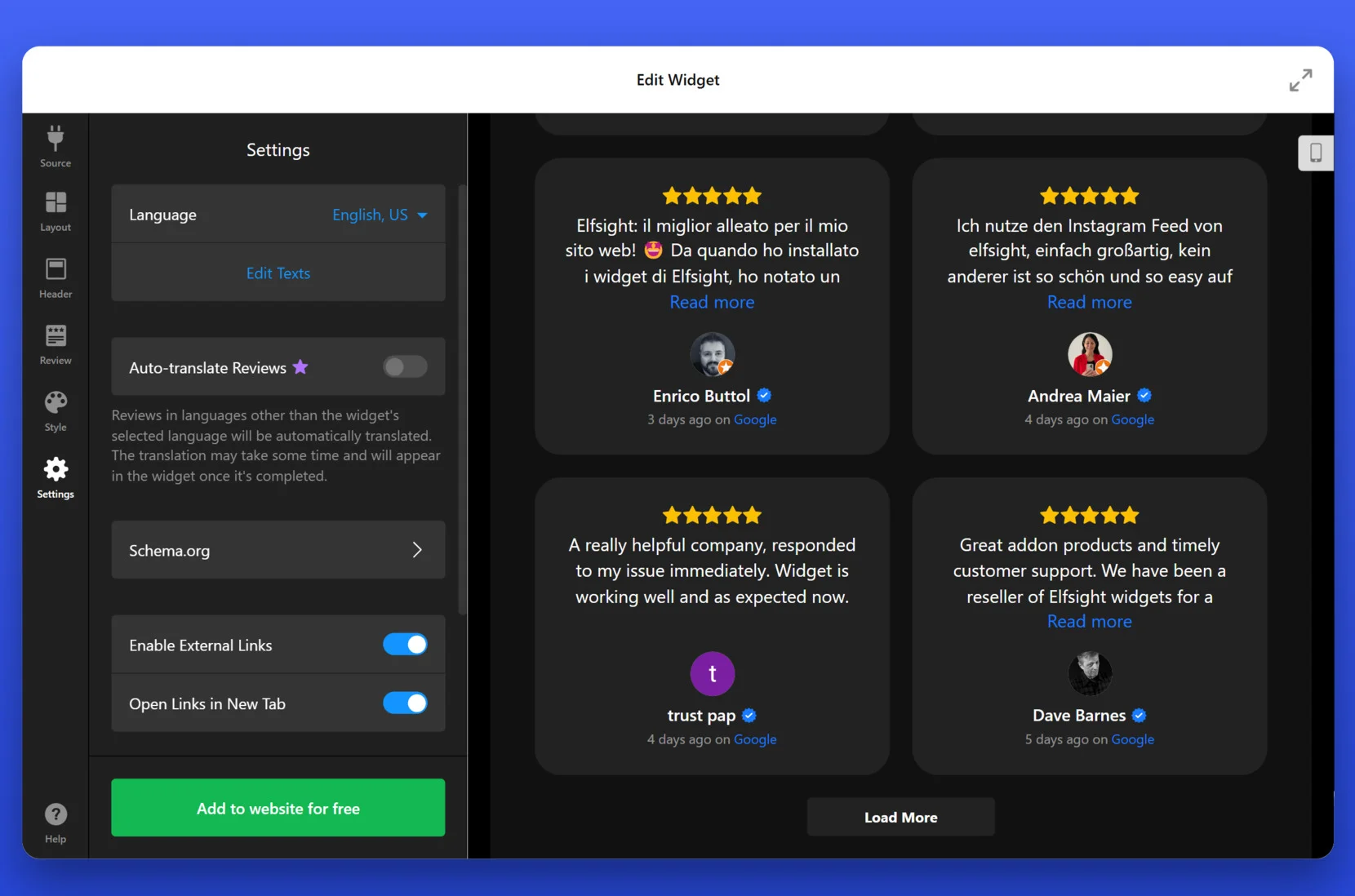Switch to mobile preview icon

tap(1316, 153)
